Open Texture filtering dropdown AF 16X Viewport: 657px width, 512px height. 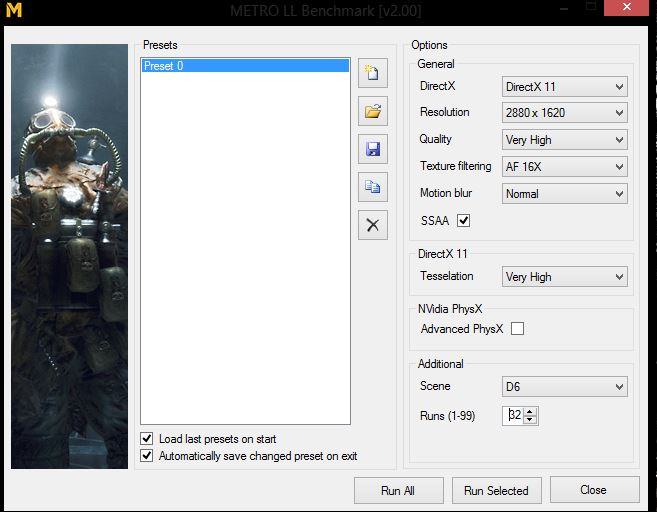(565, 167)
